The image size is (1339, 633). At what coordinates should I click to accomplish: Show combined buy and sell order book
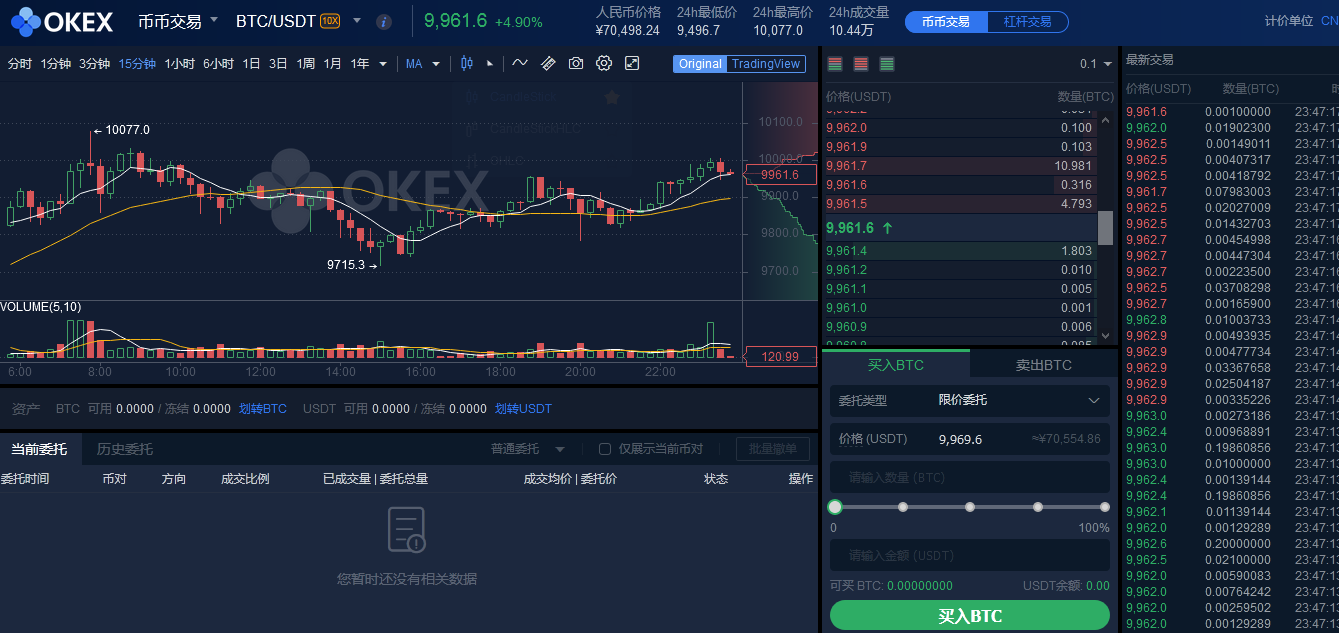(x=835, y=63)
